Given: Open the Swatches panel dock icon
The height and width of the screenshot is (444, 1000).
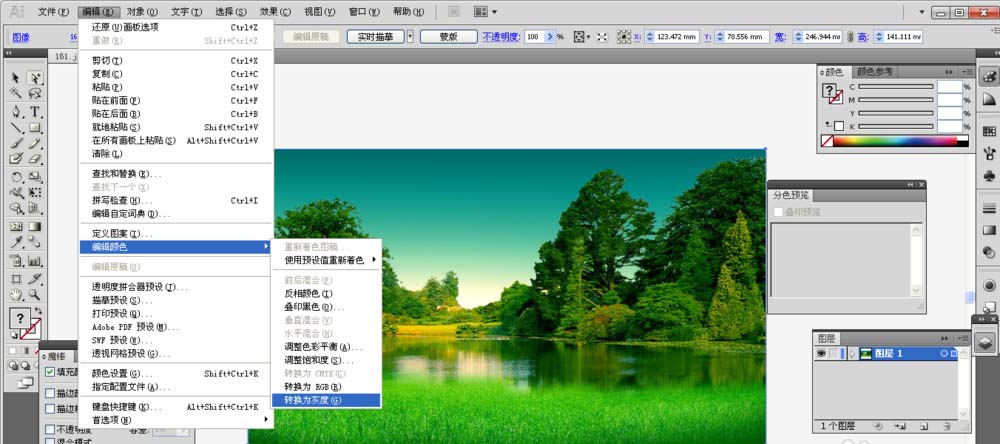Looking at the screenshot, I should pyautogui.click(x=989, y=131).
